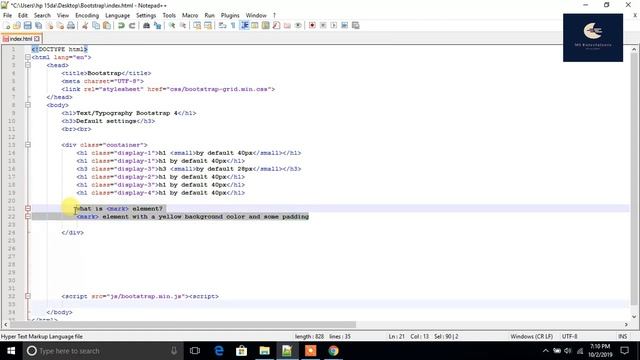Click the horizontal scrollbar thumb
This screenshot has width=640, height=360.
(183, 324)
